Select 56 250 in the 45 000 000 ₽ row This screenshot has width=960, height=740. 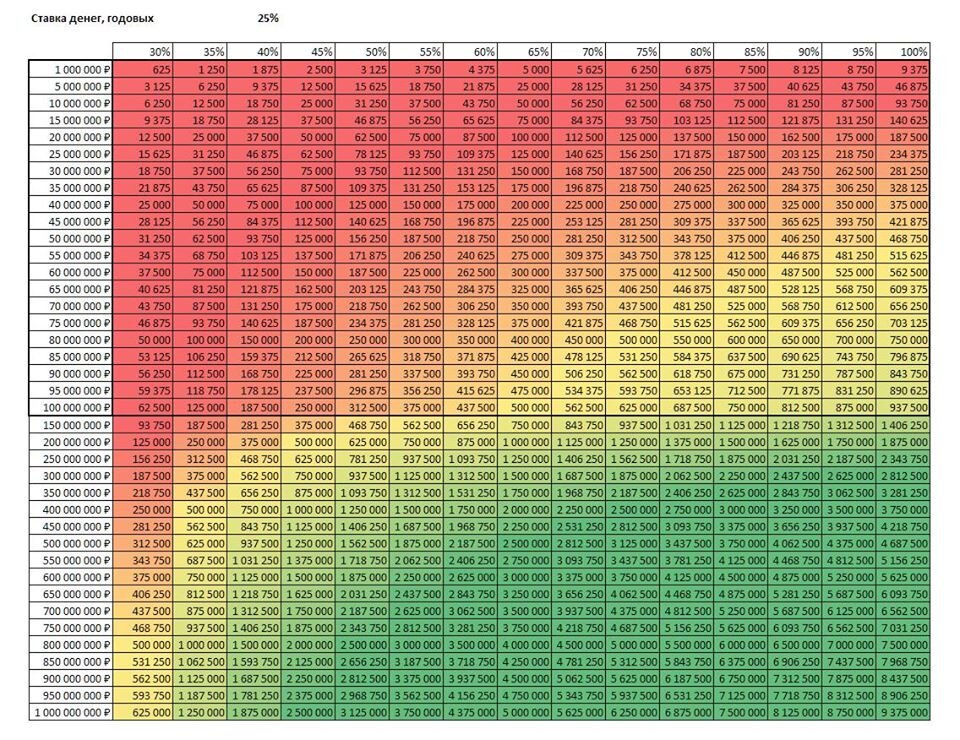200,222
